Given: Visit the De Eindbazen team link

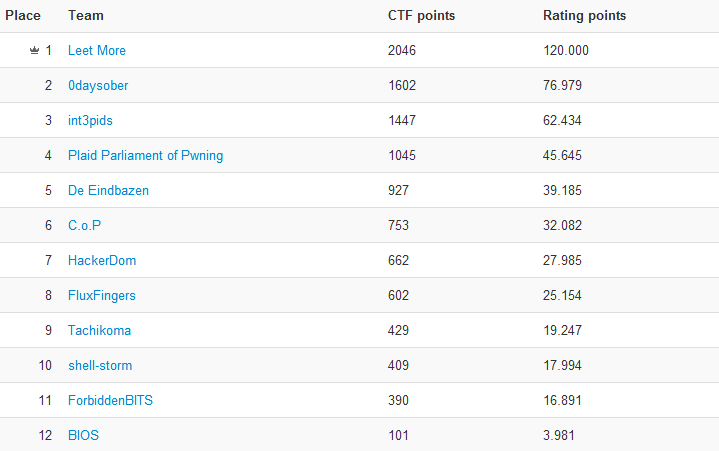Looking at the screenshot, I should point(108,191).
